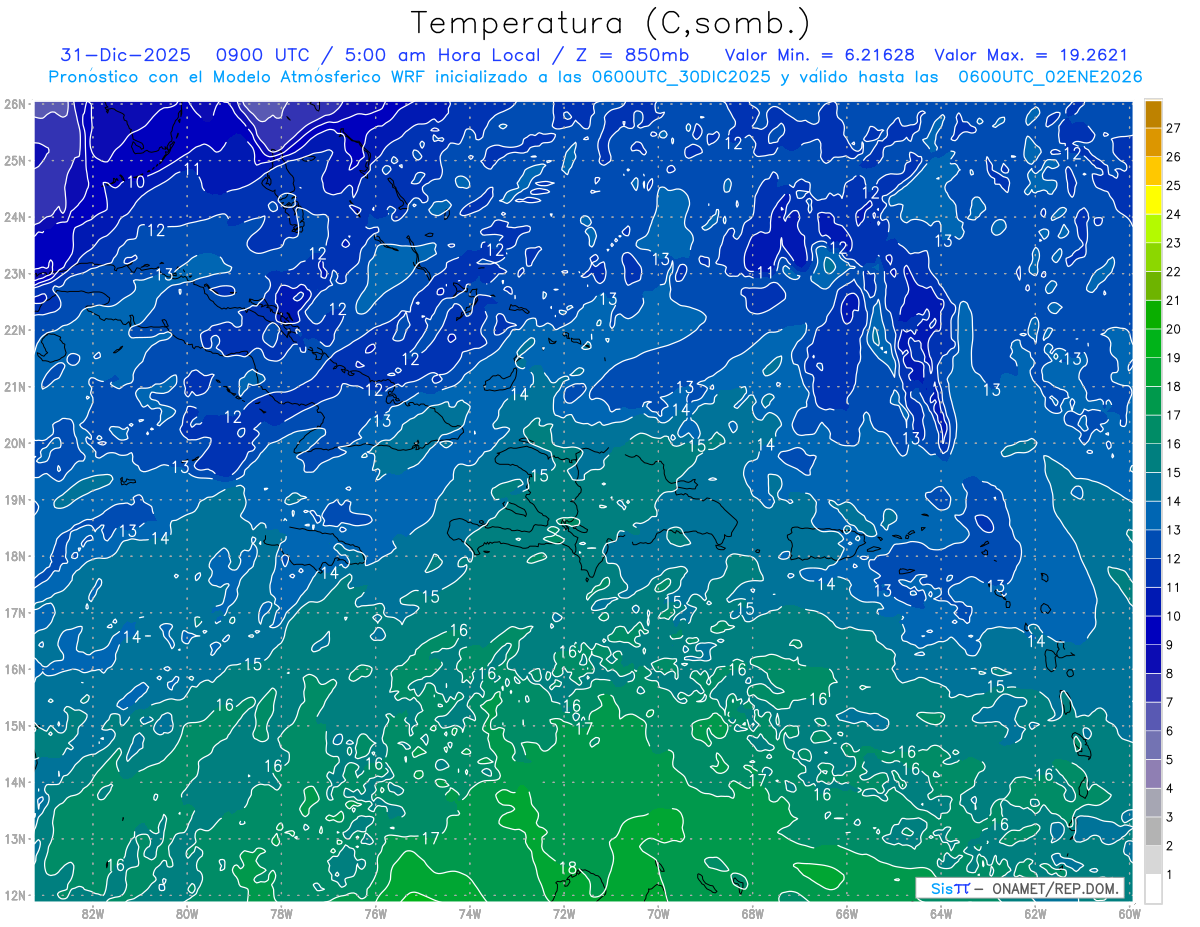1200x927 pixels.
Task: Click the "19N" latitude axis label
Action: (15, 500)
